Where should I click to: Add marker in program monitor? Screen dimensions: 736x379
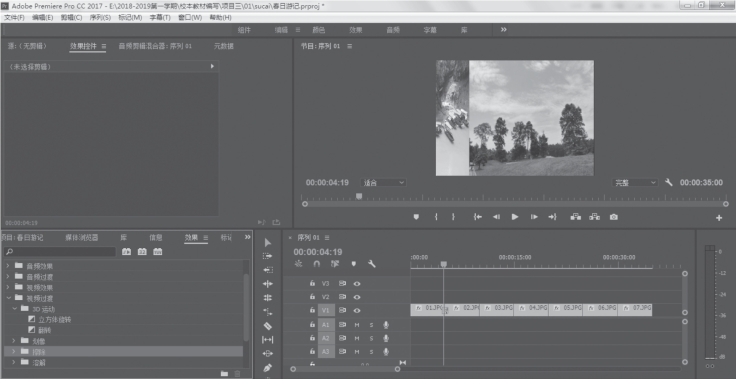416,217
